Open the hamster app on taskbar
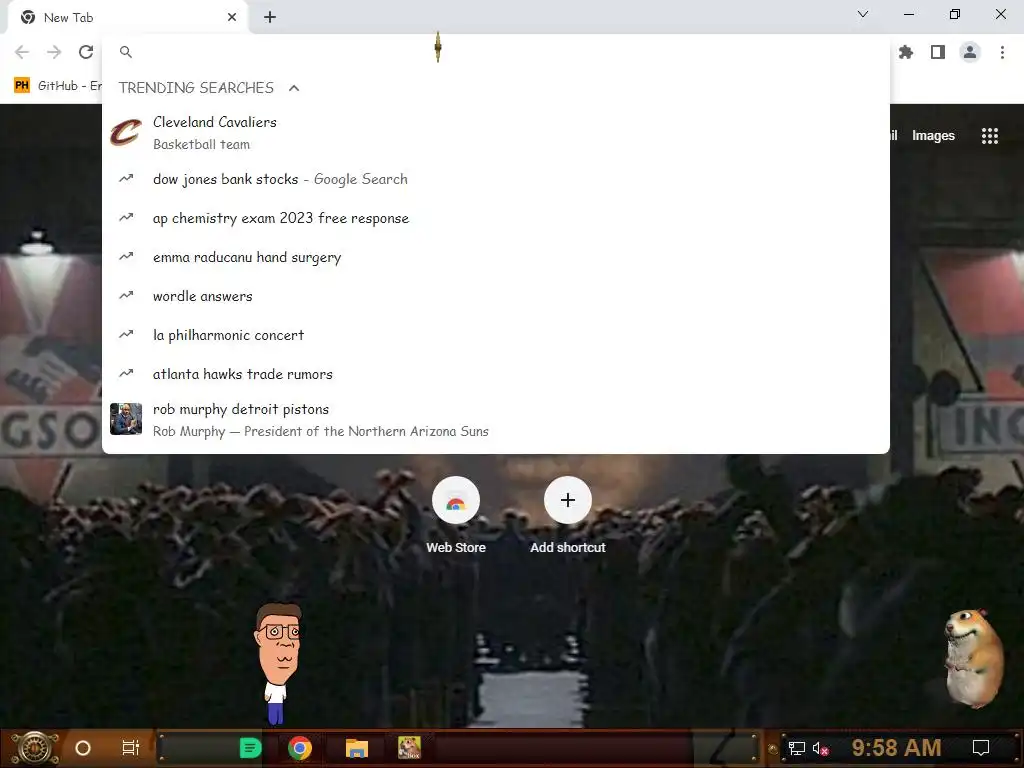 [x=409, y=748]
